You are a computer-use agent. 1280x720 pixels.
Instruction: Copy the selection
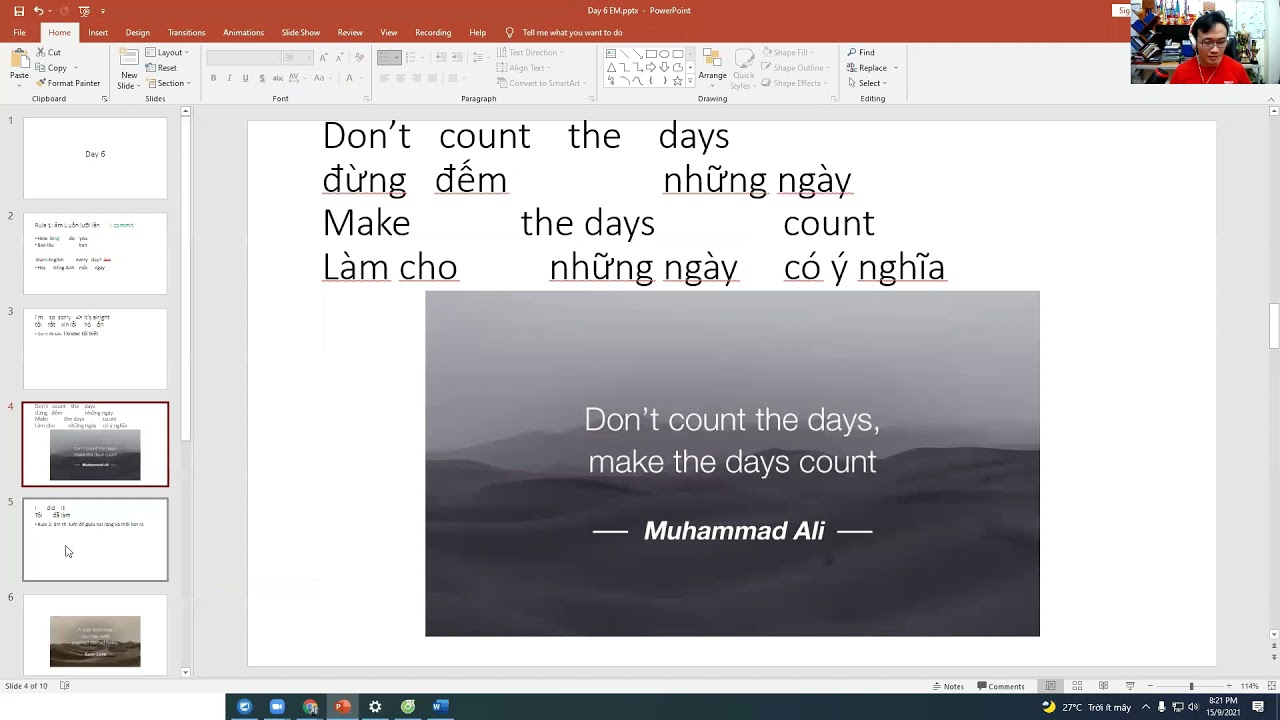click(x=51, y=68)
